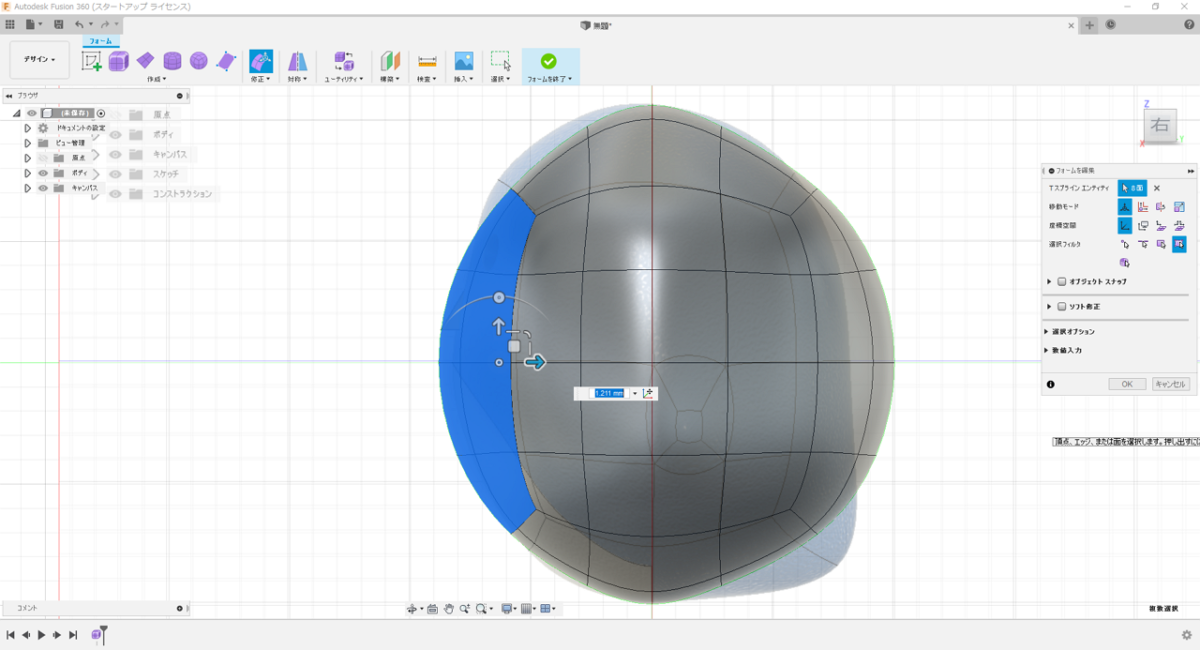Select the body selection filter icon
1200x650 pixels.
click(x=1125, y=262)
